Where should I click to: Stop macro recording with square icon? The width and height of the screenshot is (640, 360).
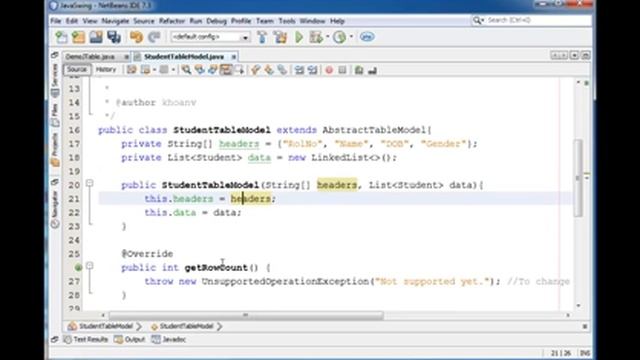(342, 70)
